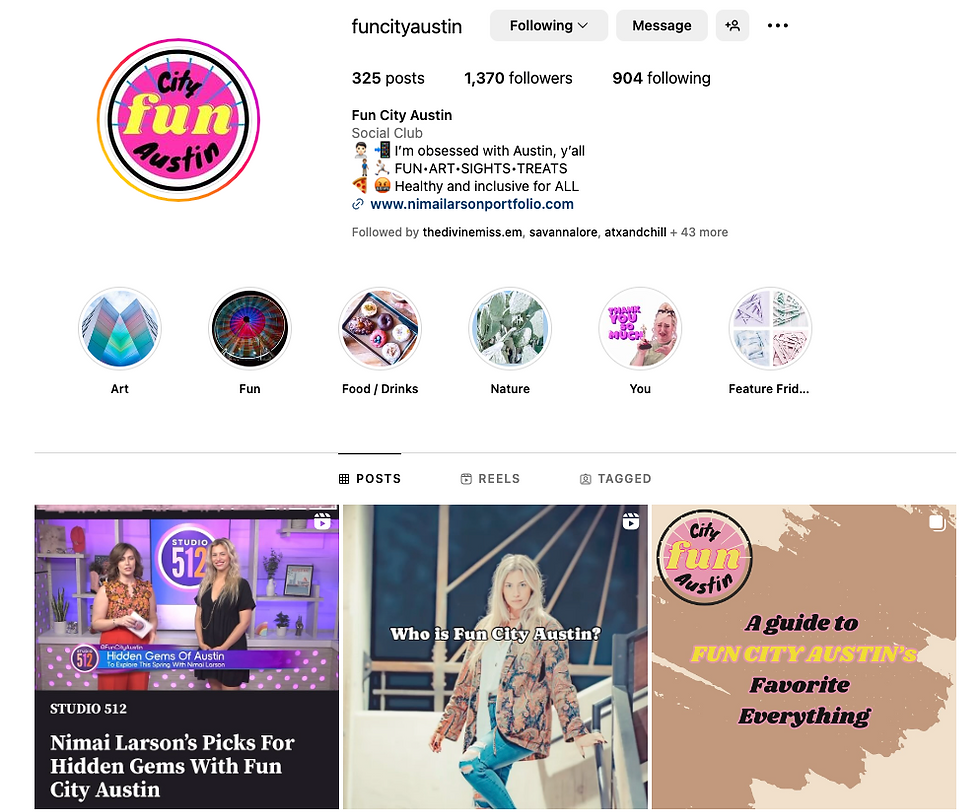Image resolution: width=980 pixels, height=812 pixels.
Task: Click the add similar accounts icon button
Action: 732,26
